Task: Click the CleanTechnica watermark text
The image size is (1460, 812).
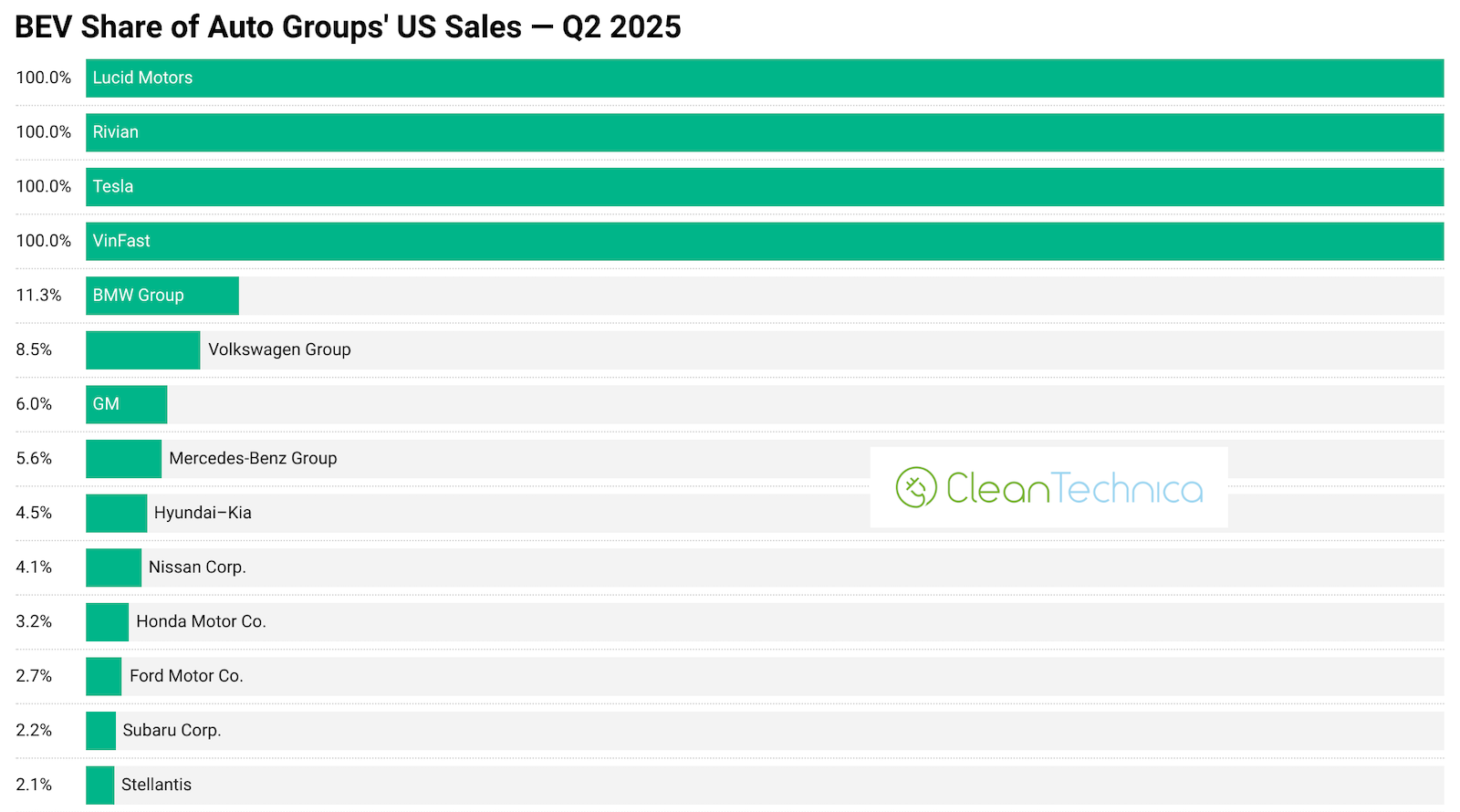Action: tap(1074, 489)
